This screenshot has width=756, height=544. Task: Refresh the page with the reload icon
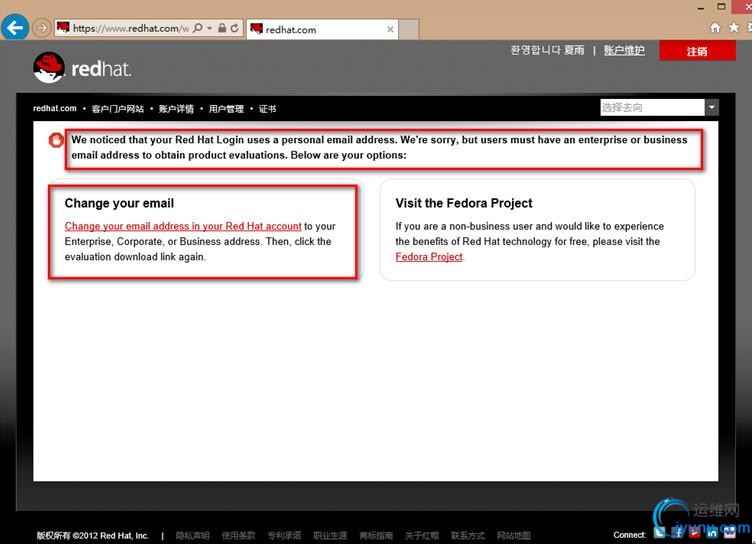(235, 28)
